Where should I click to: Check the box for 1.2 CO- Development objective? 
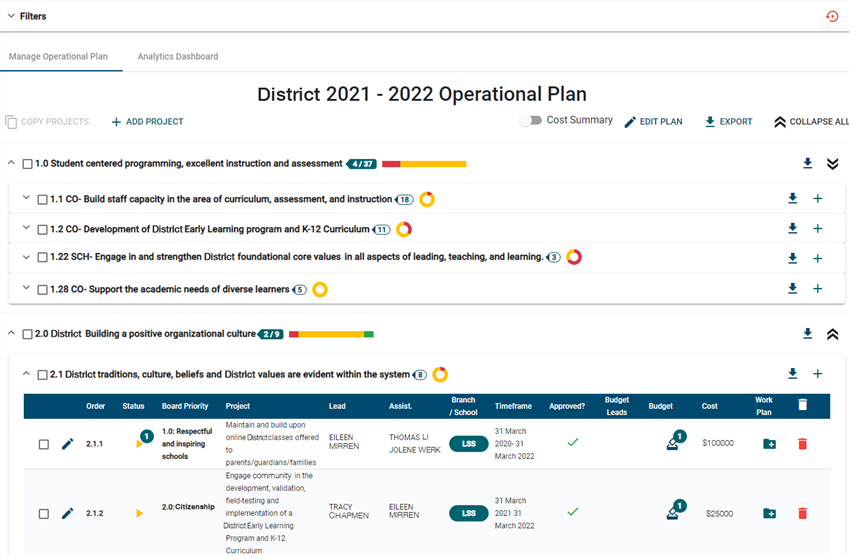tap(42, 229)
